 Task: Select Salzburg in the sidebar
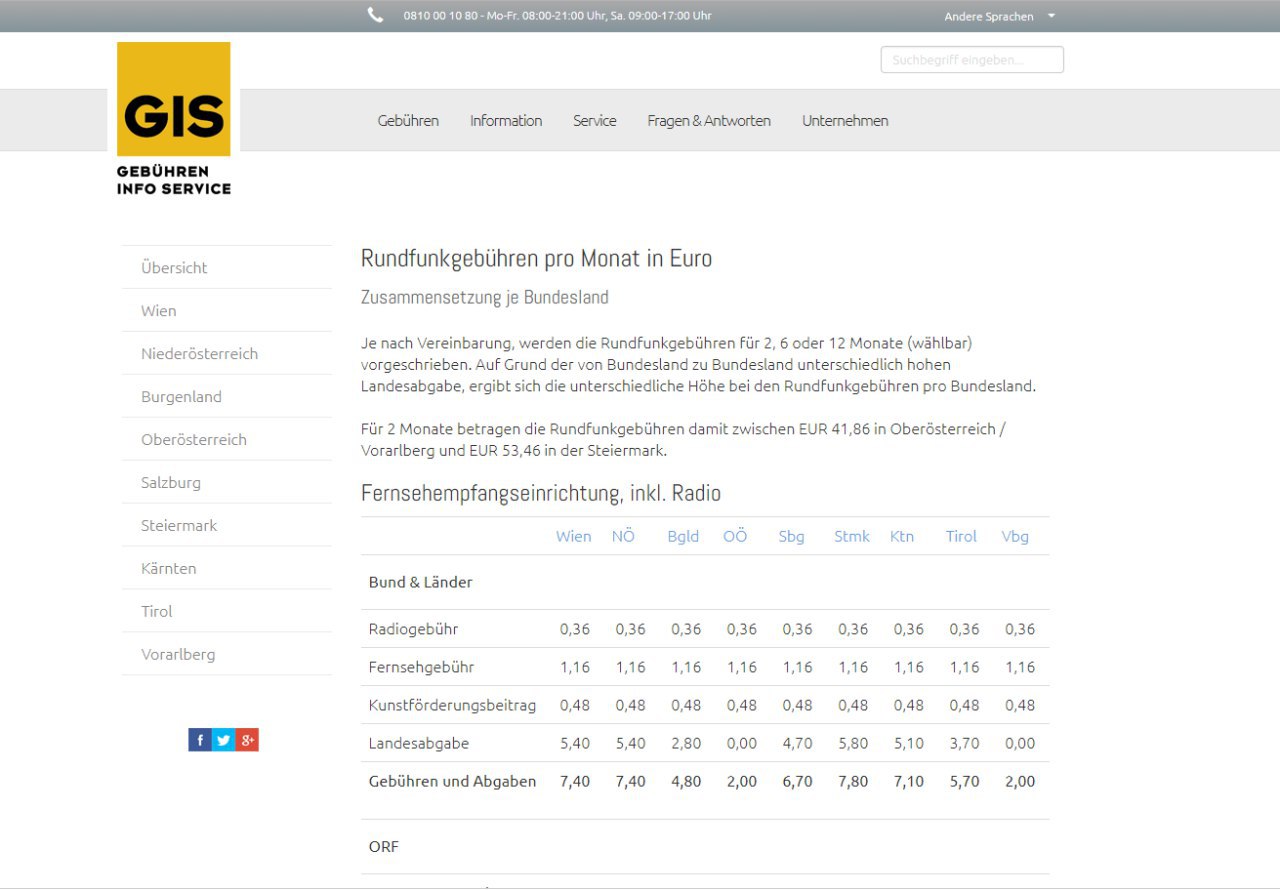[x=227, y=482]
